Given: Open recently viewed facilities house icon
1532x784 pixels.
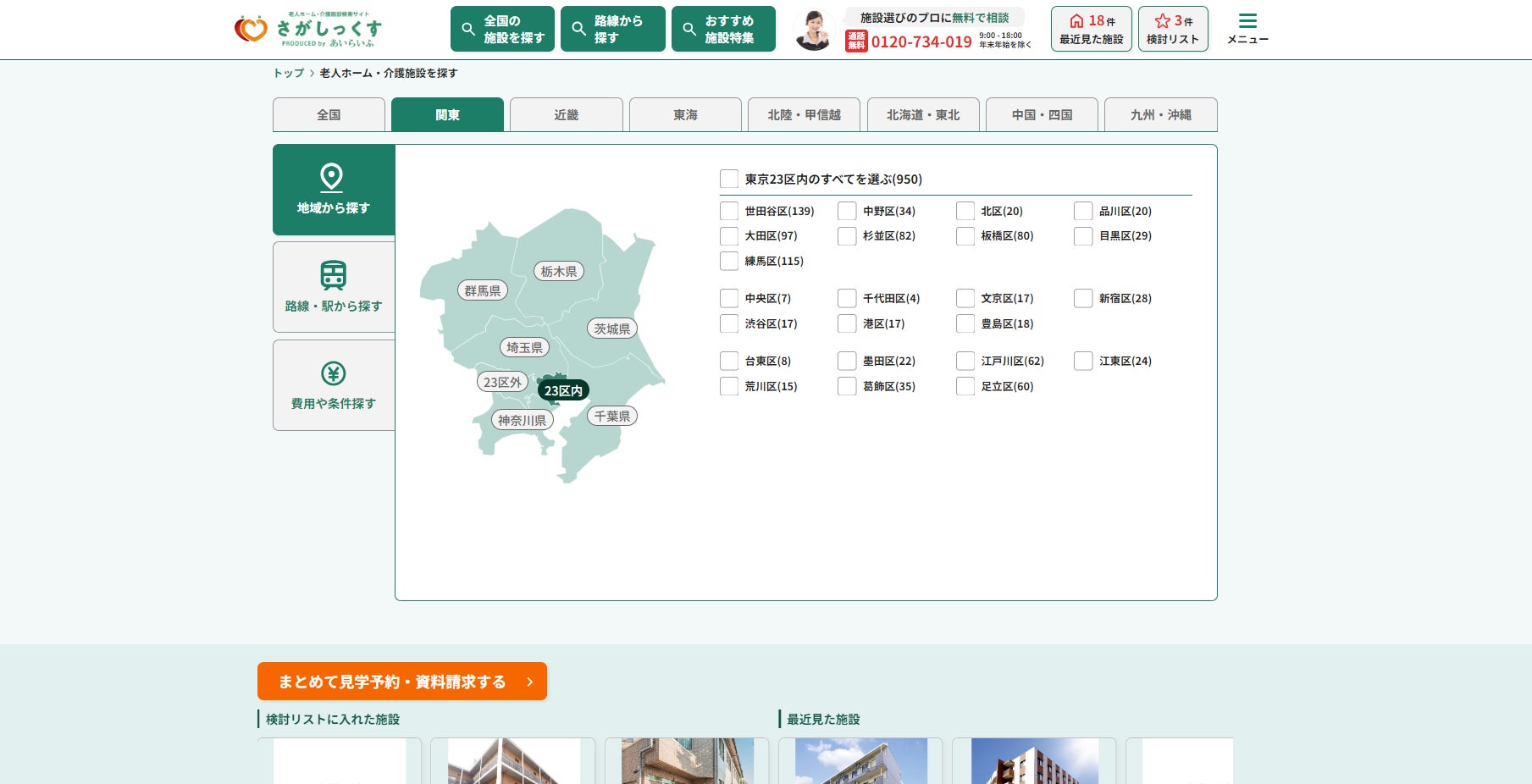Looking at the screenshot, I should coord(1076,21).
